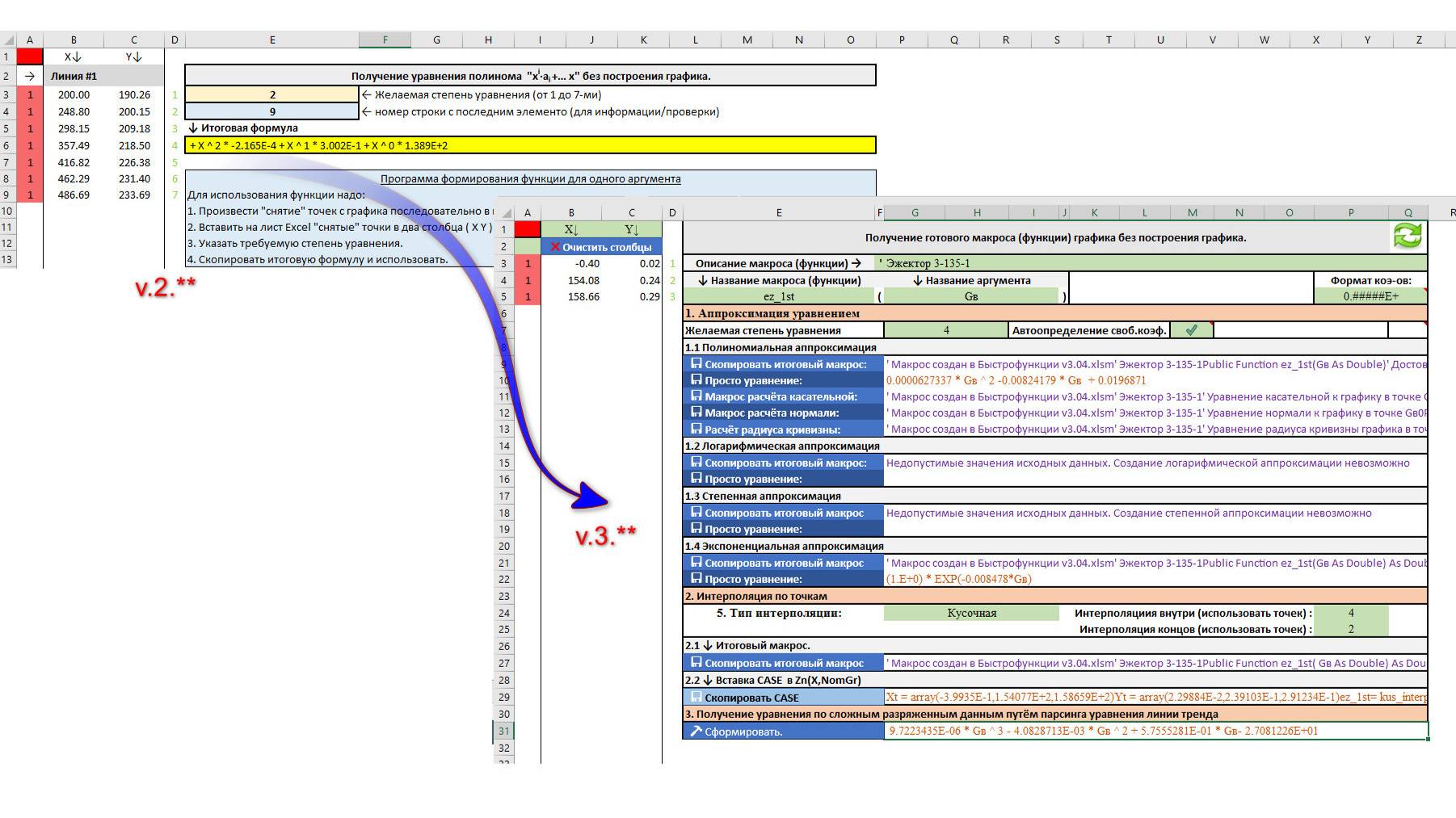1456x818 pixels.
Task: Select the cell with value -0.40
Action: [x=571, y=263]
